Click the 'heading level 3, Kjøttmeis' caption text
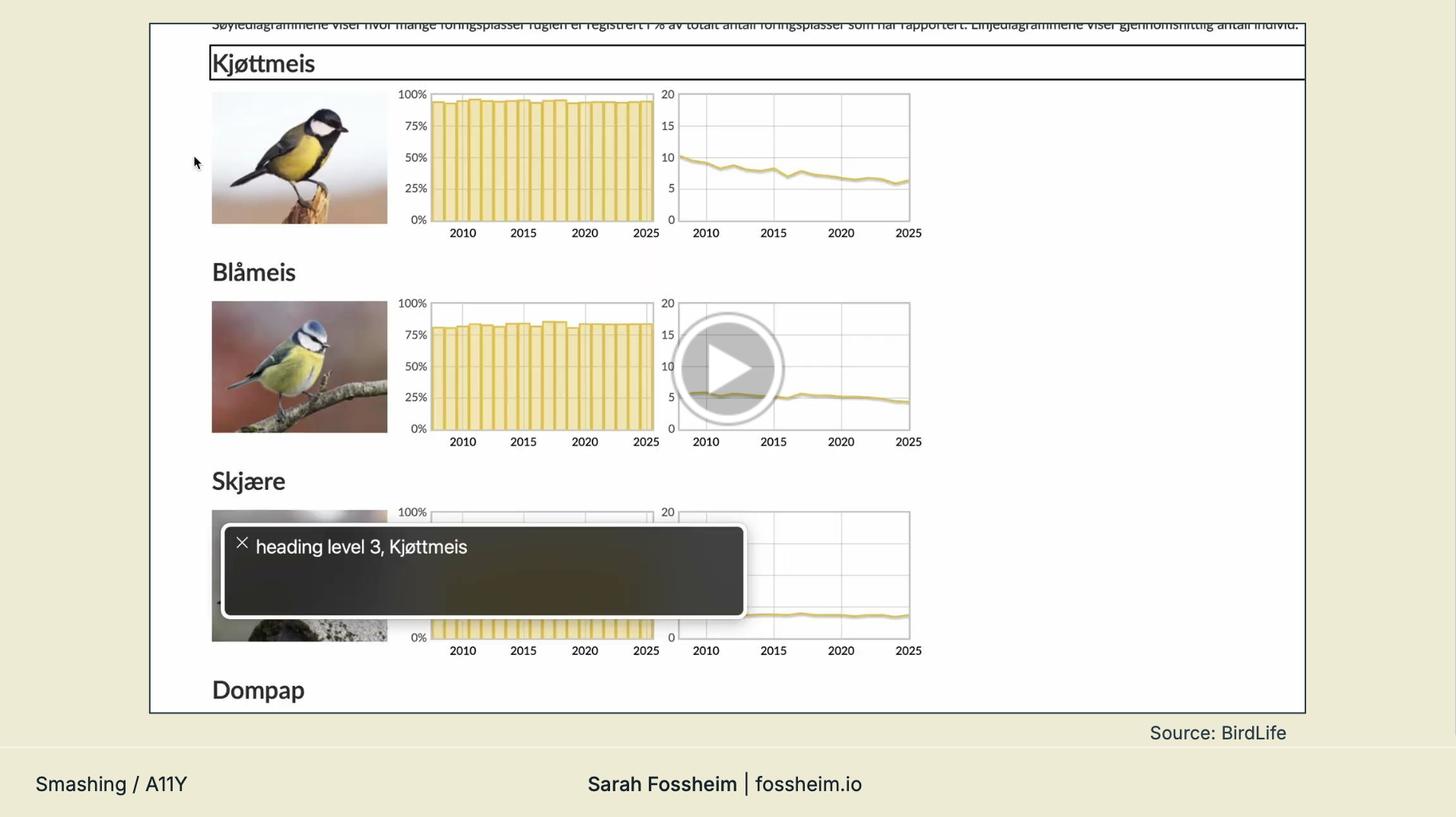 tap(361, 547)
